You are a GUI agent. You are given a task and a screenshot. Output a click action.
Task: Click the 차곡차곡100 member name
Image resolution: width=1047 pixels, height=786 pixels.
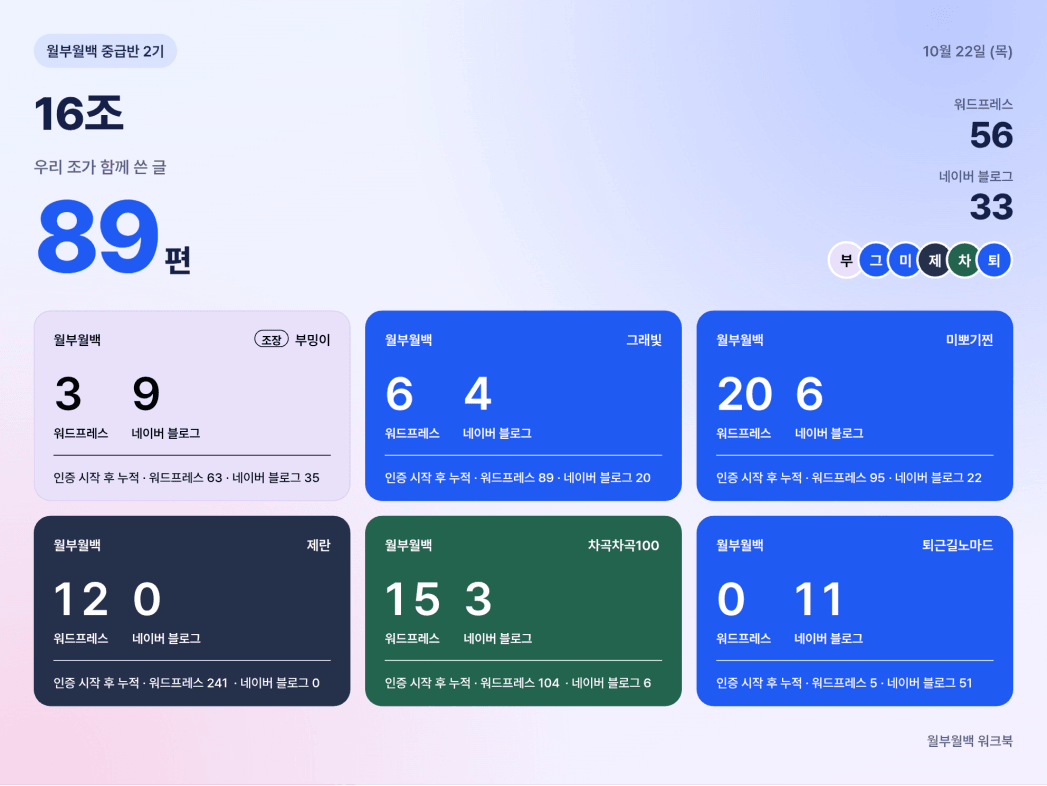(623, 545)
